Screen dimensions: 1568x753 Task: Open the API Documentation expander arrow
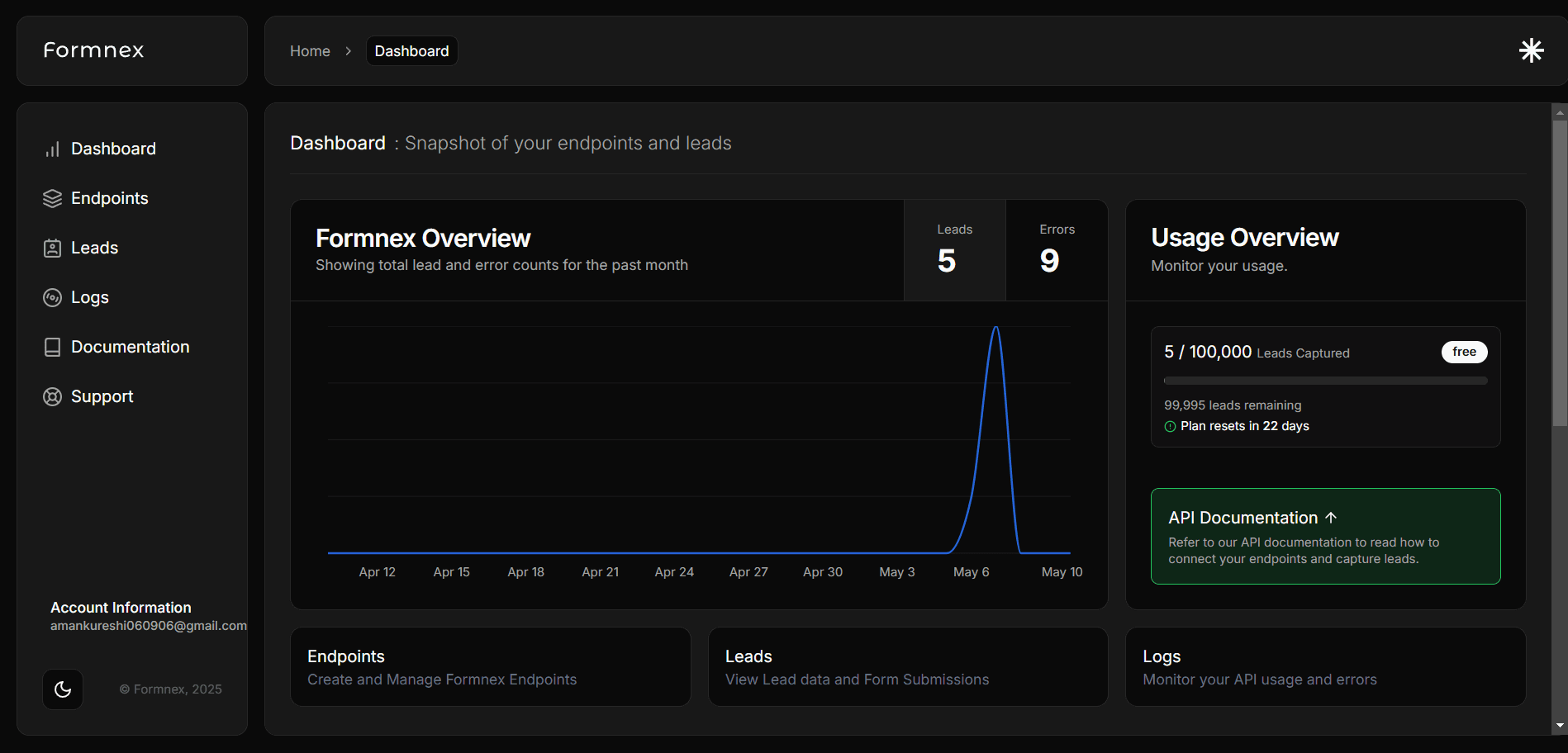coord(1331,518)
